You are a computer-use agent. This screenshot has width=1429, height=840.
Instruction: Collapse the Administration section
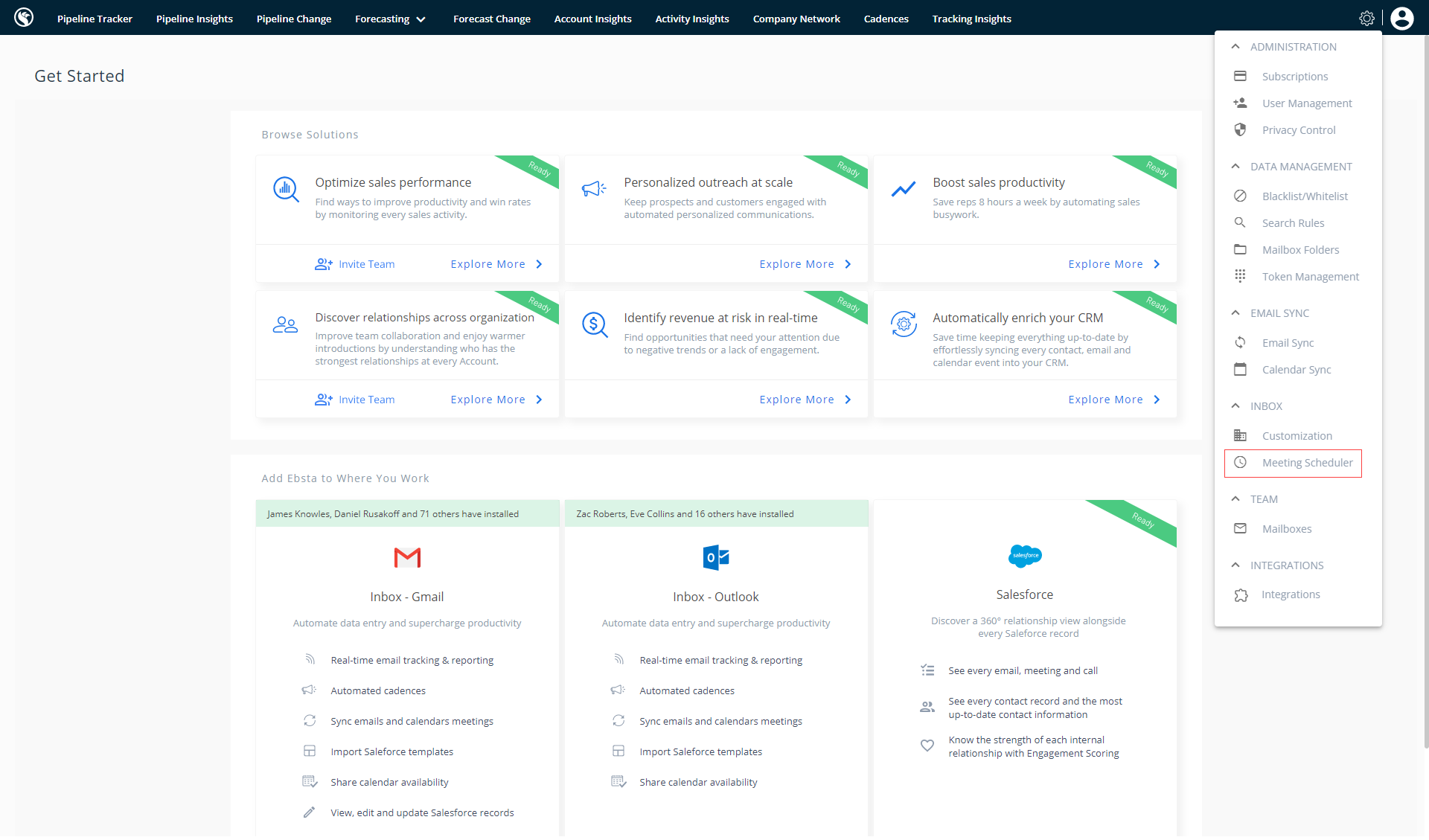(x=1235, y=46)
